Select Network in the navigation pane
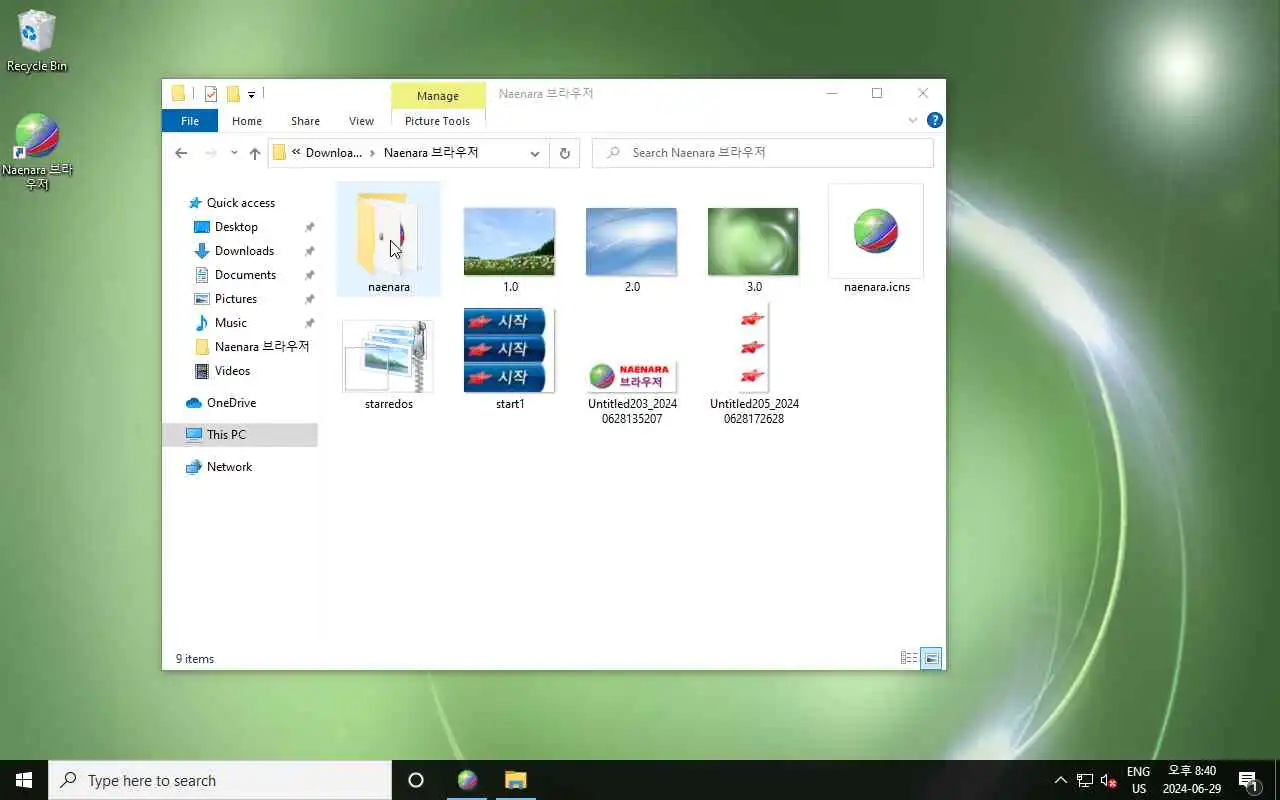 pyautogui.click(x=229, y=467)
